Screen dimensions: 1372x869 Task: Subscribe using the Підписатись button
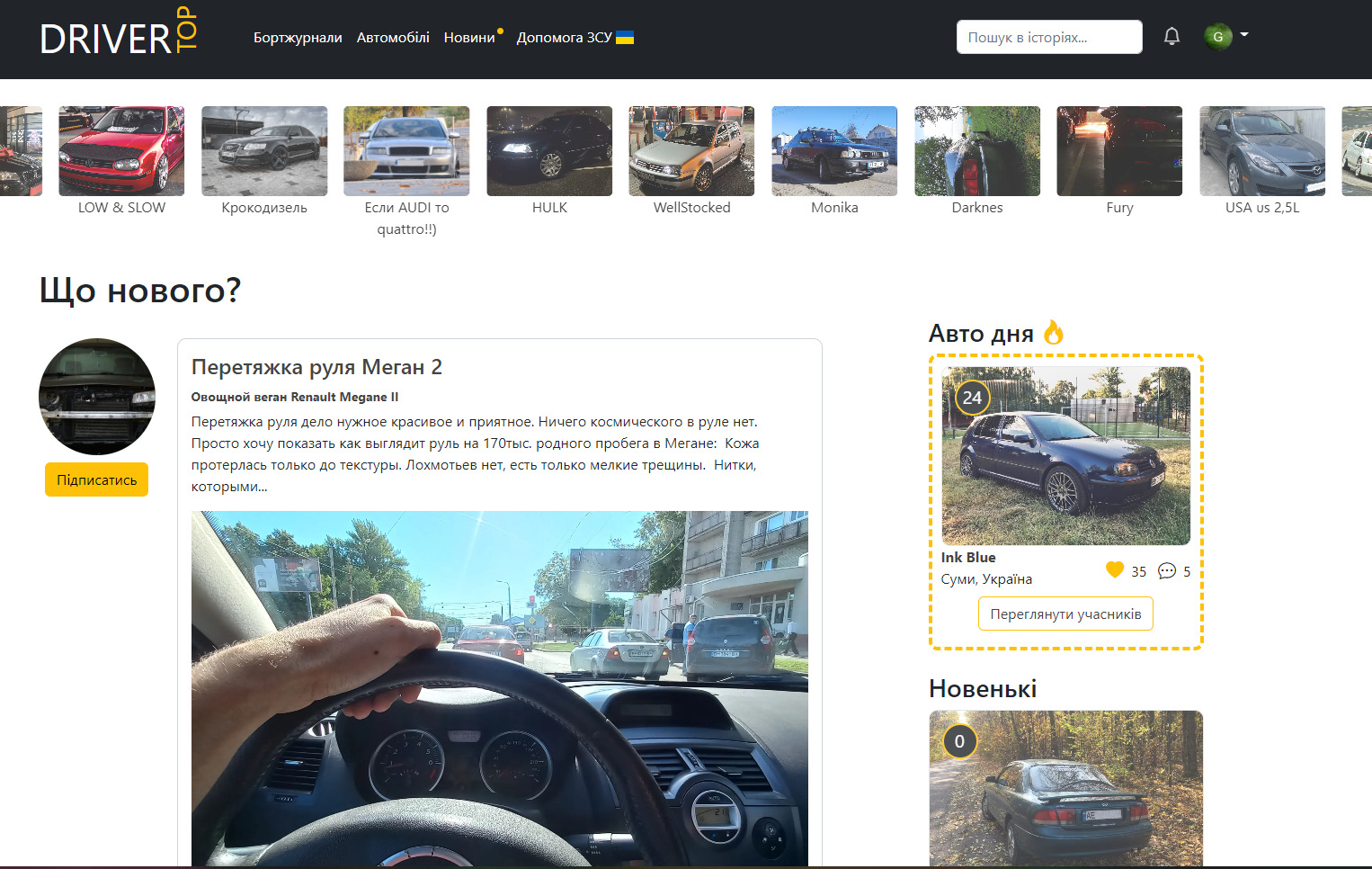(96, 479)
